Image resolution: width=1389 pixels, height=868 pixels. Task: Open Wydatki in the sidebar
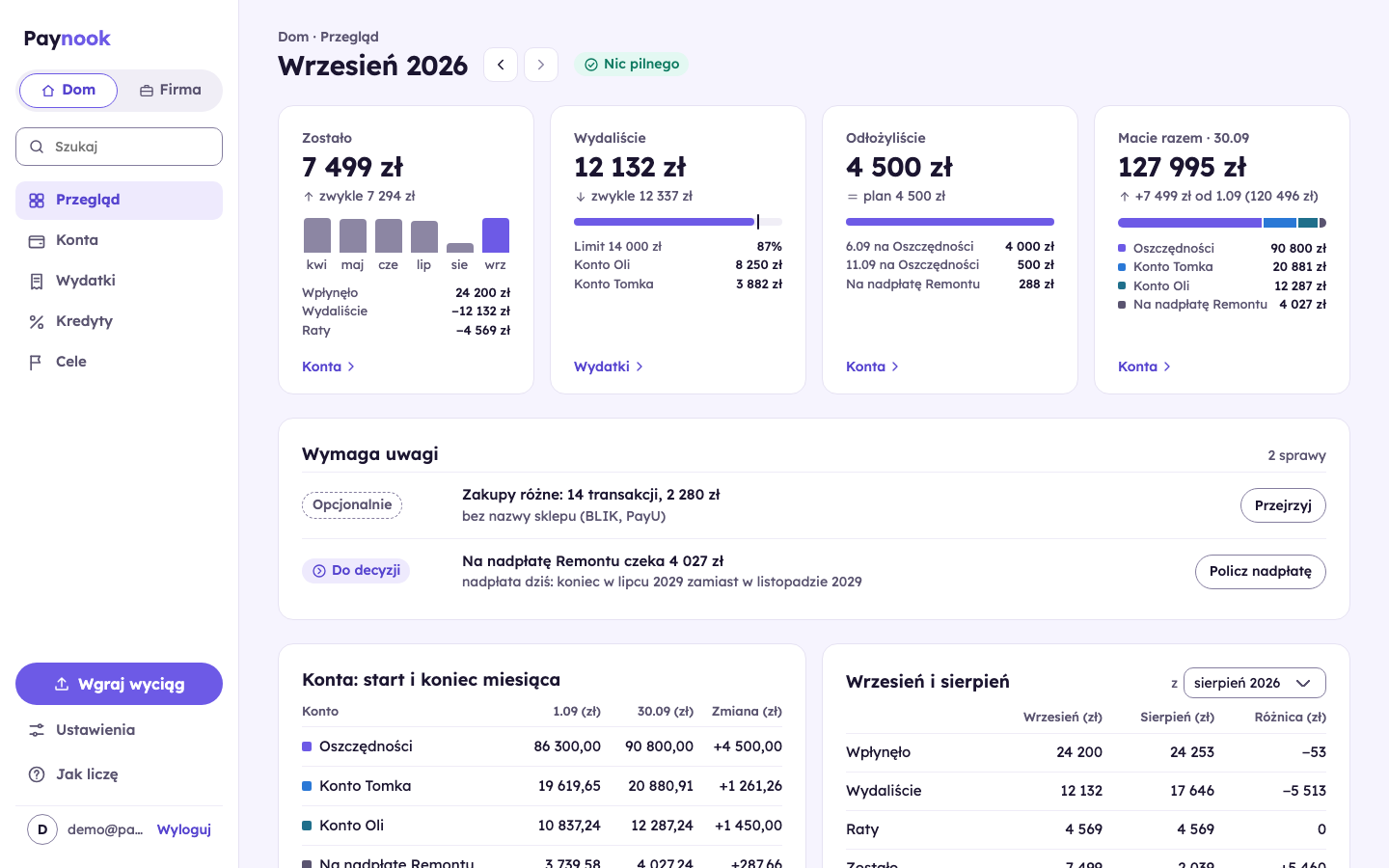[119, 282]
